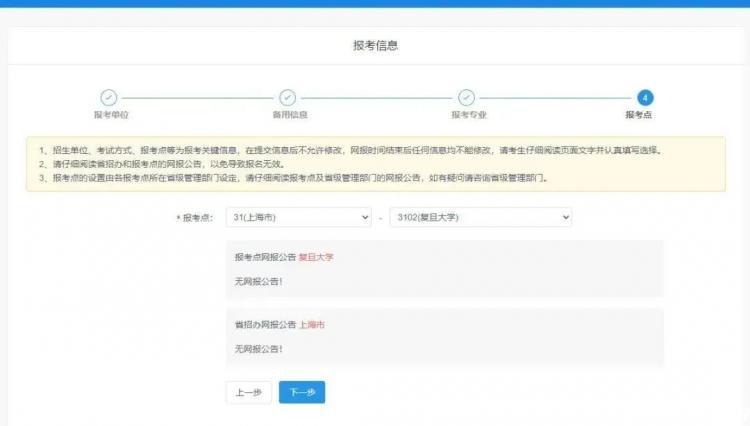
Task: Open the 3102(复旦大学) exam site dropdown
Action: [x=481, y=218]
